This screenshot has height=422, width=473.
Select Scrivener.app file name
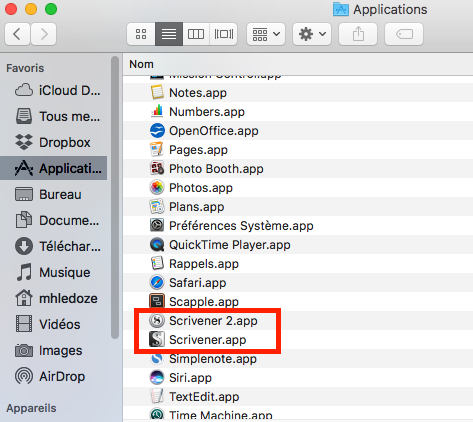[x=208, y=340]
